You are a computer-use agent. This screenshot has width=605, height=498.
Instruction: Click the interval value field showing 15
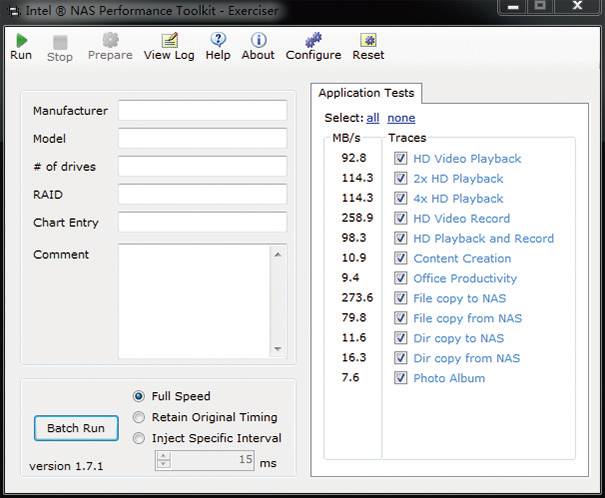(212, 460)
